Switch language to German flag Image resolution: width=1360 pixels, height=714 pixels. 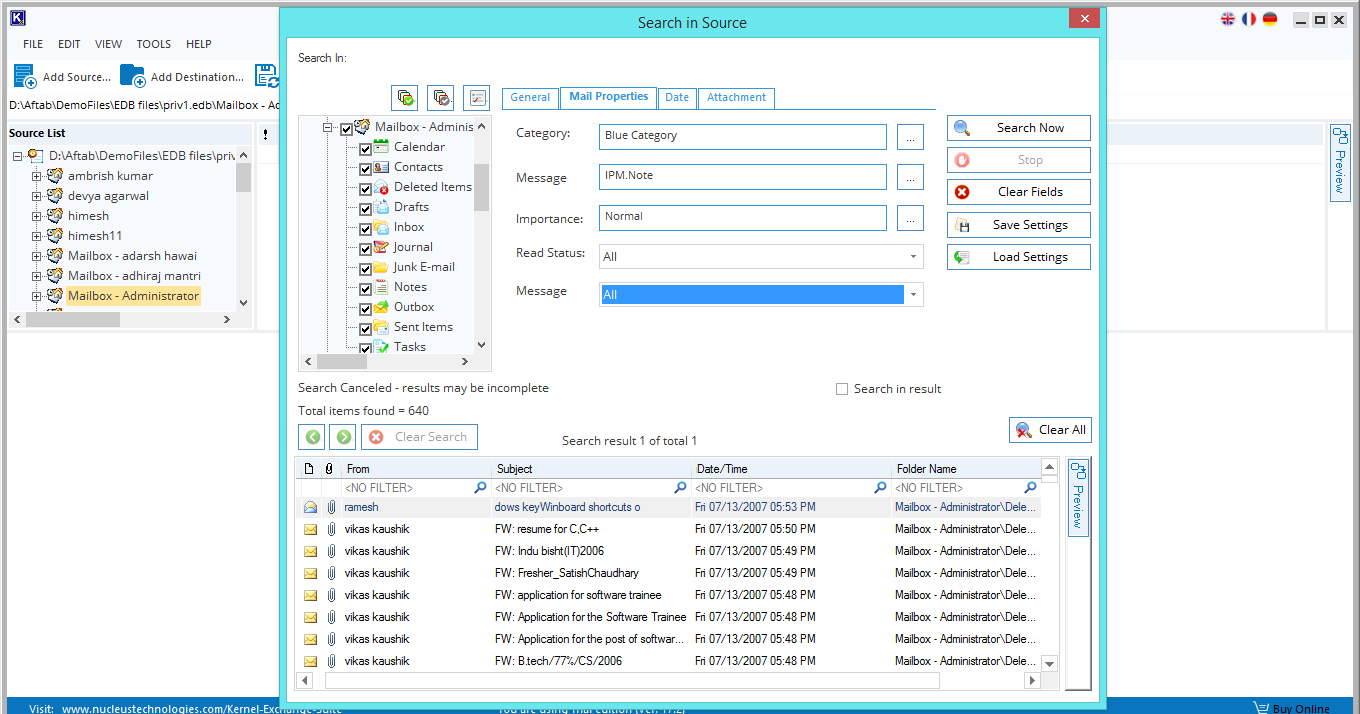point(1270,19)
